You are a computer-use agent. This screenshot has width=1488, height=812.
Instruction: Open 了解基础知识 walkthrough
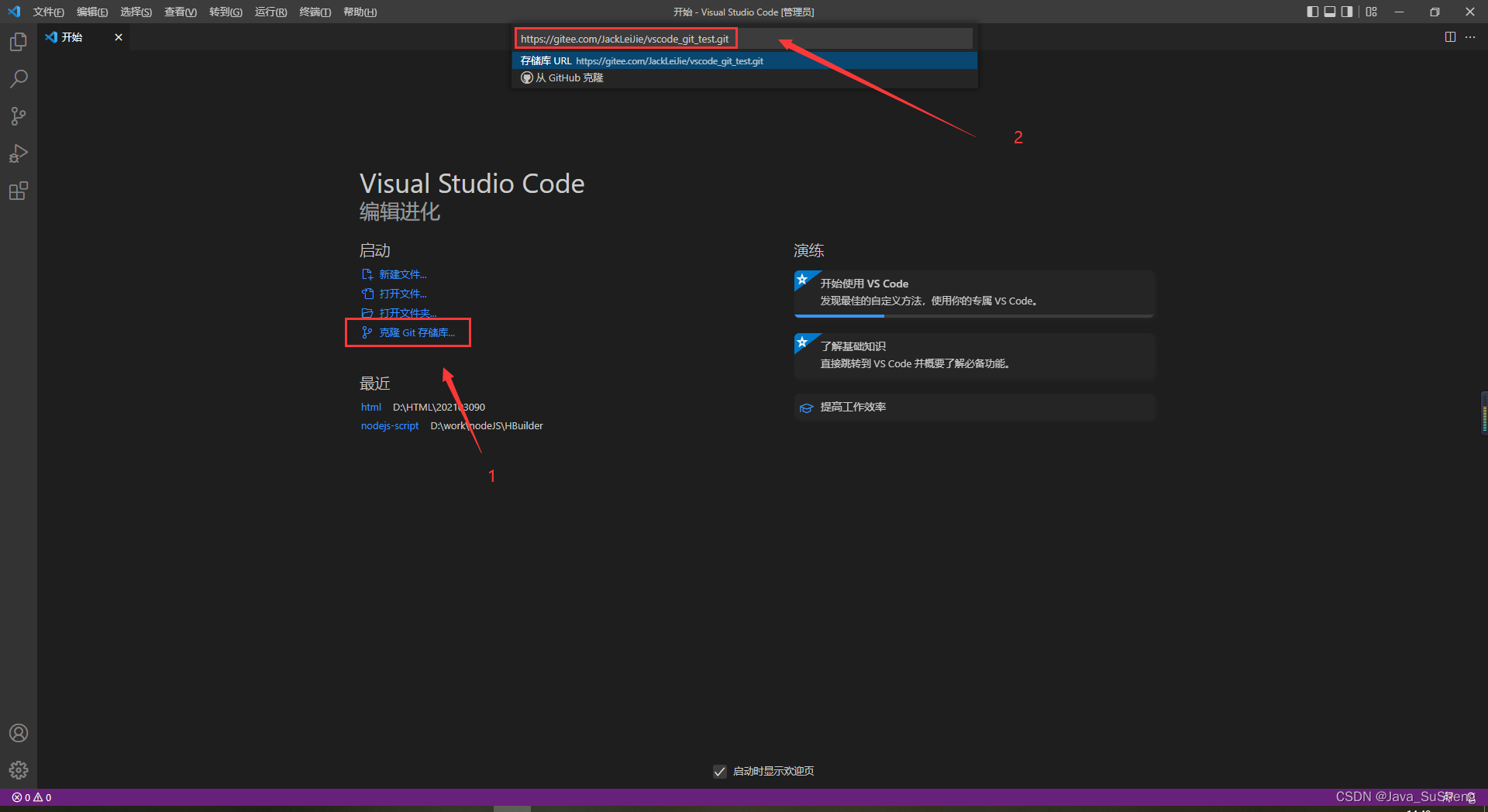click(x=974, y=356)
